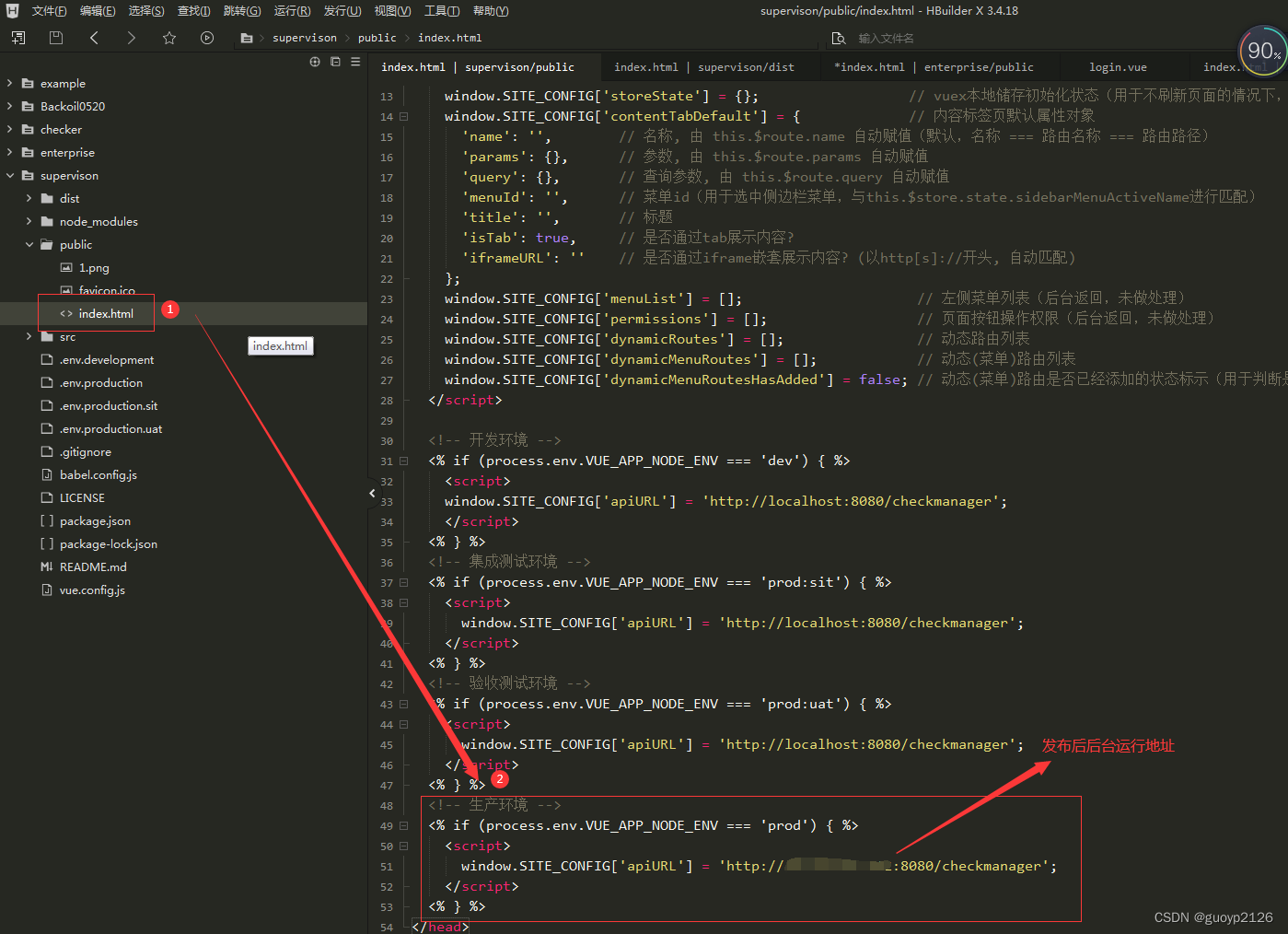Collapse the supervison project
Screen dimensions: 1288x934
tap(10, 175)
